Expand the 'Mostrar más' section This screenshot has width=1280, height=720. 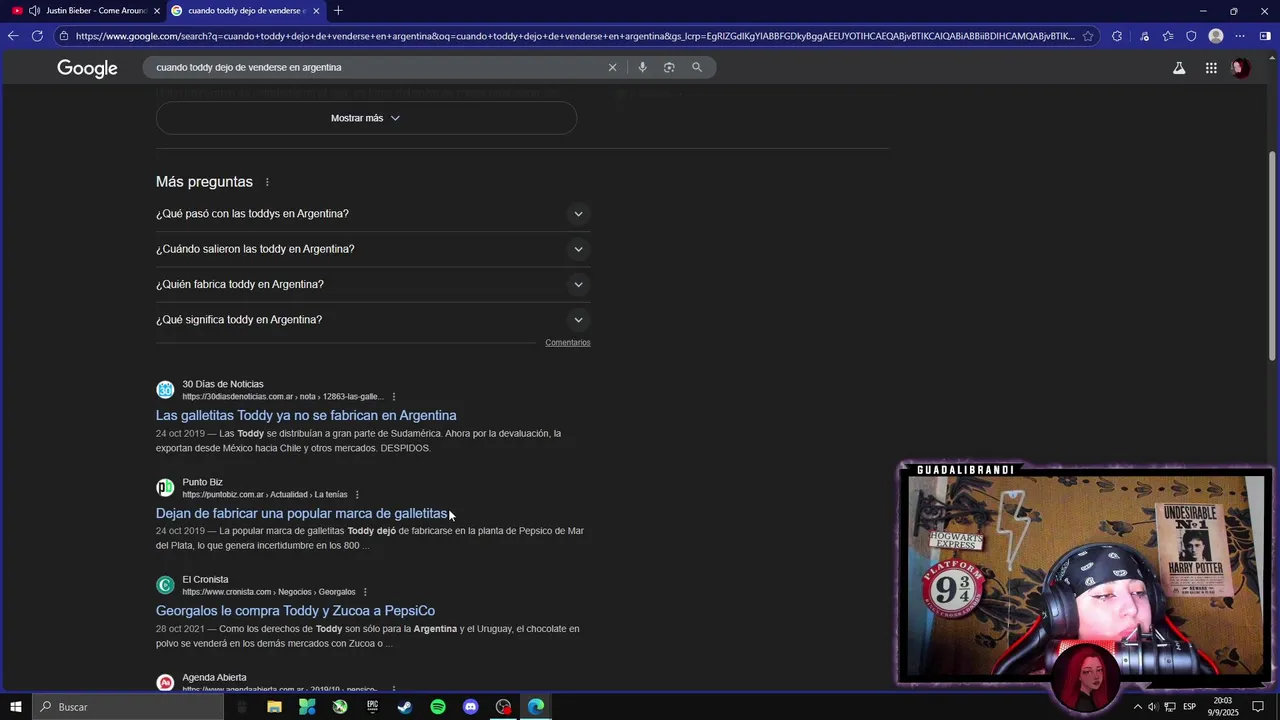click(366, 118)
